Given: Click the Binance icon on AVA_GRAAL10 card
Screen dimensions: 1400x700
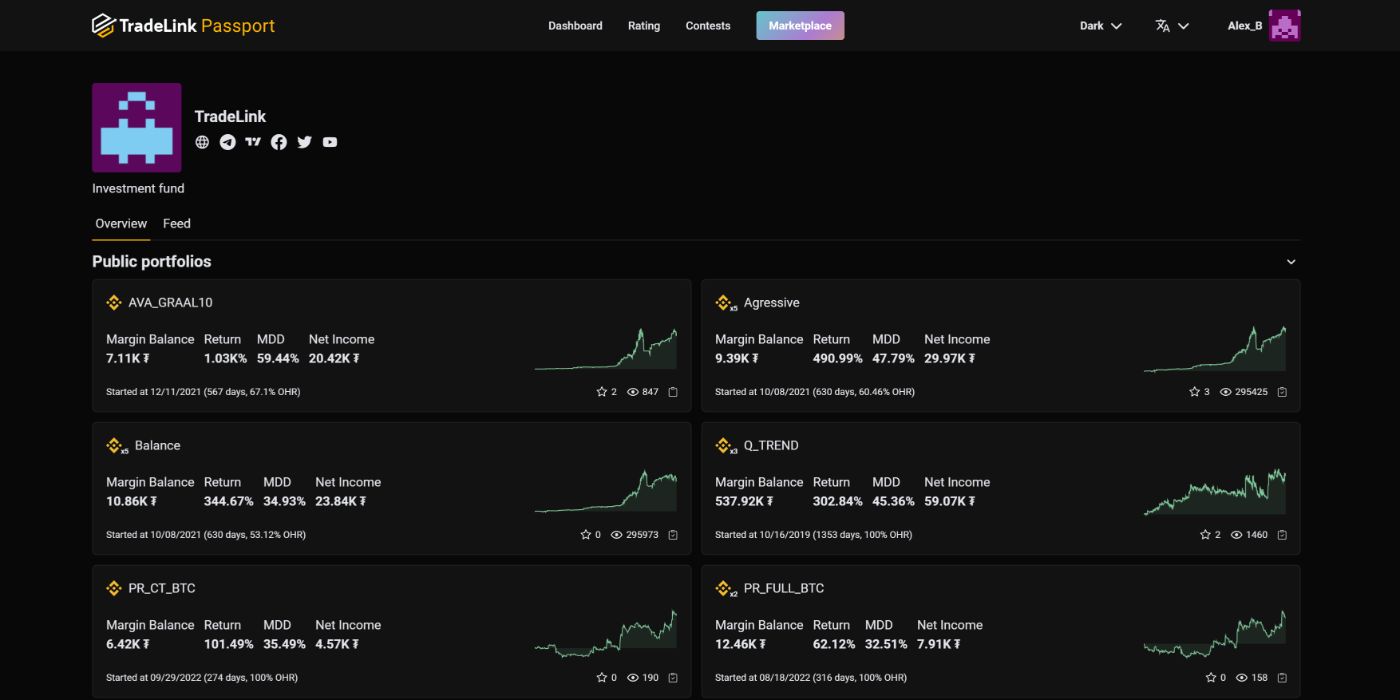Looking at the screenshot, I should click(113, 301).
